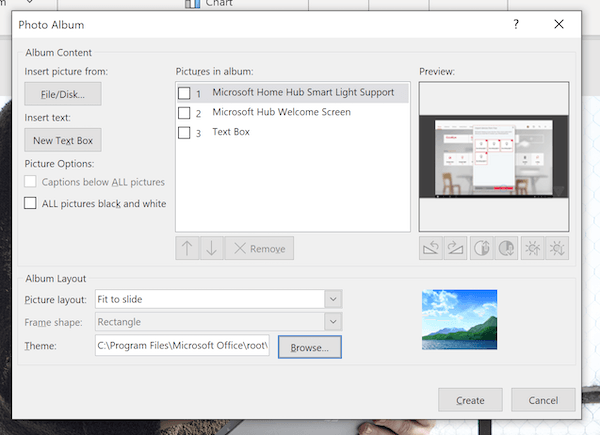Remove the selected picture
The width and height of the screenshot is (600, 435).
[x=259, y=248]
